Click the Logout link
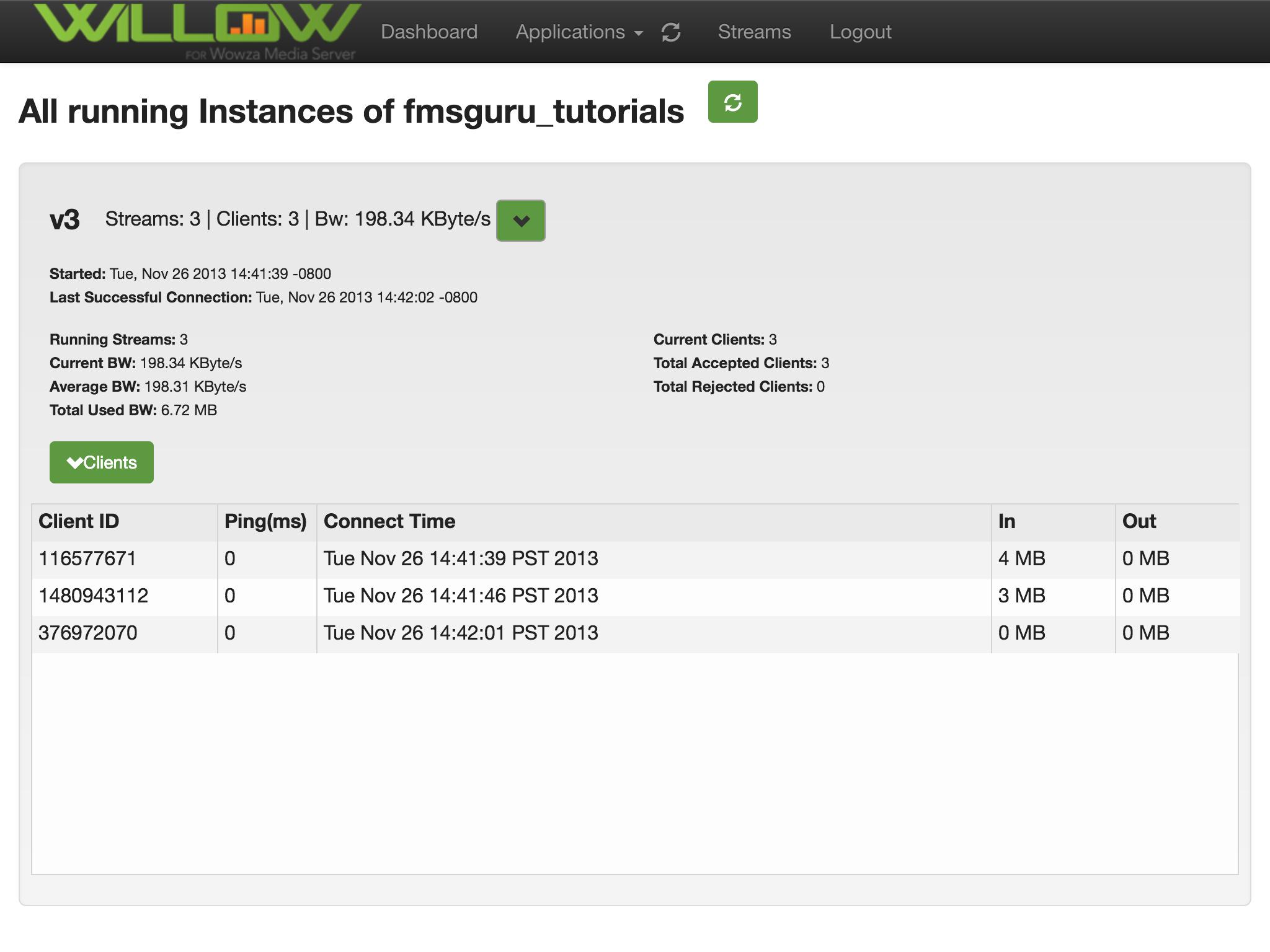This screenshot has width=1270, height=952. click(860, 32)
